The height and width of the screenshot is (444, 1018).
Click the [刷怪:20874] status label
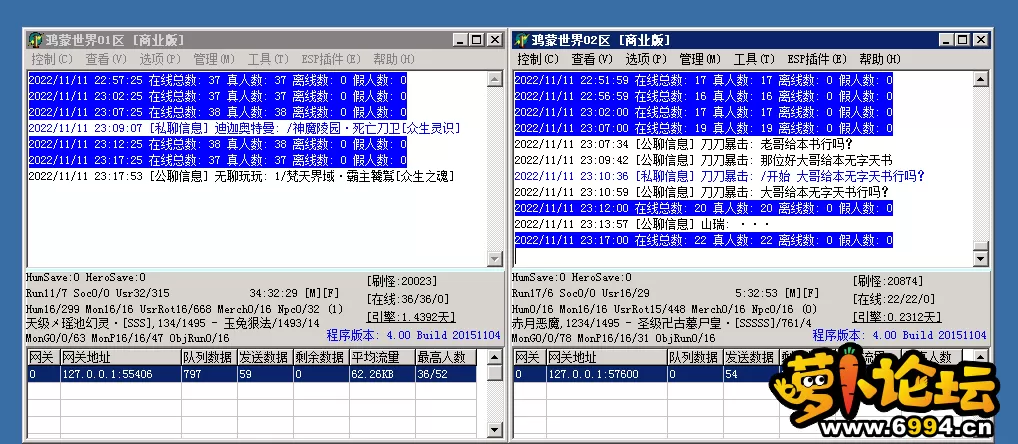click(888, 281)
